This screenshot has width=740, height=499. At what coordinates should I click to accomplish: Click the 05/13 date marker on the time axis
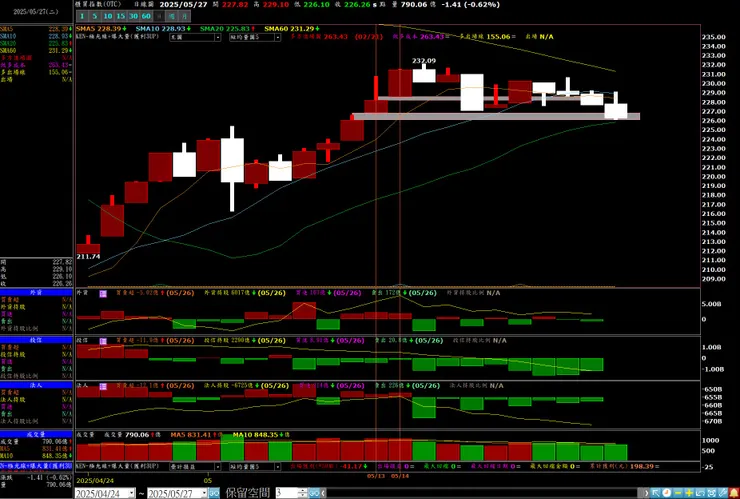376,476
